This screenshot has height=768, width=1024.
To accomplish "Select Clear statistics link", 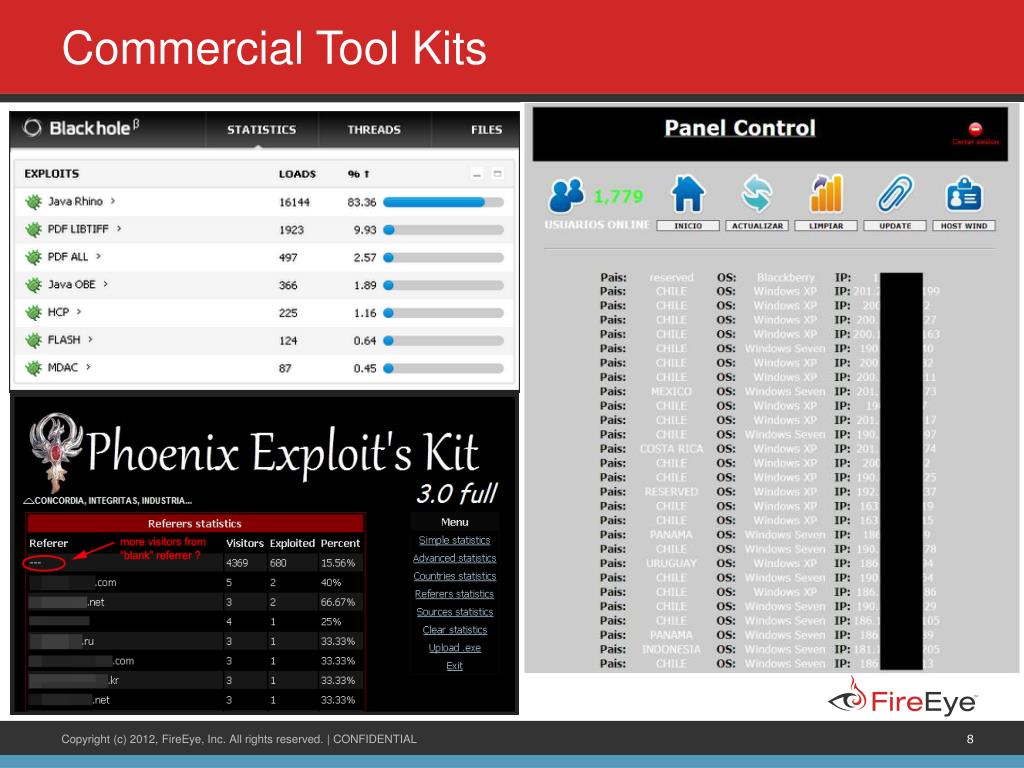I will point(455,630).
